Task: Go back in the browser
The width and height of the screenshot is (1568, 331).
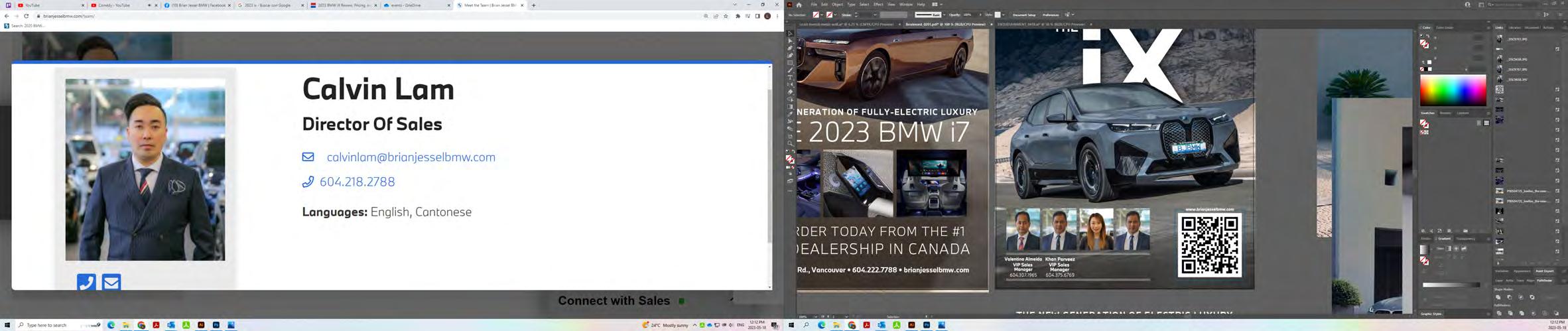Action: tap(7, 16)
